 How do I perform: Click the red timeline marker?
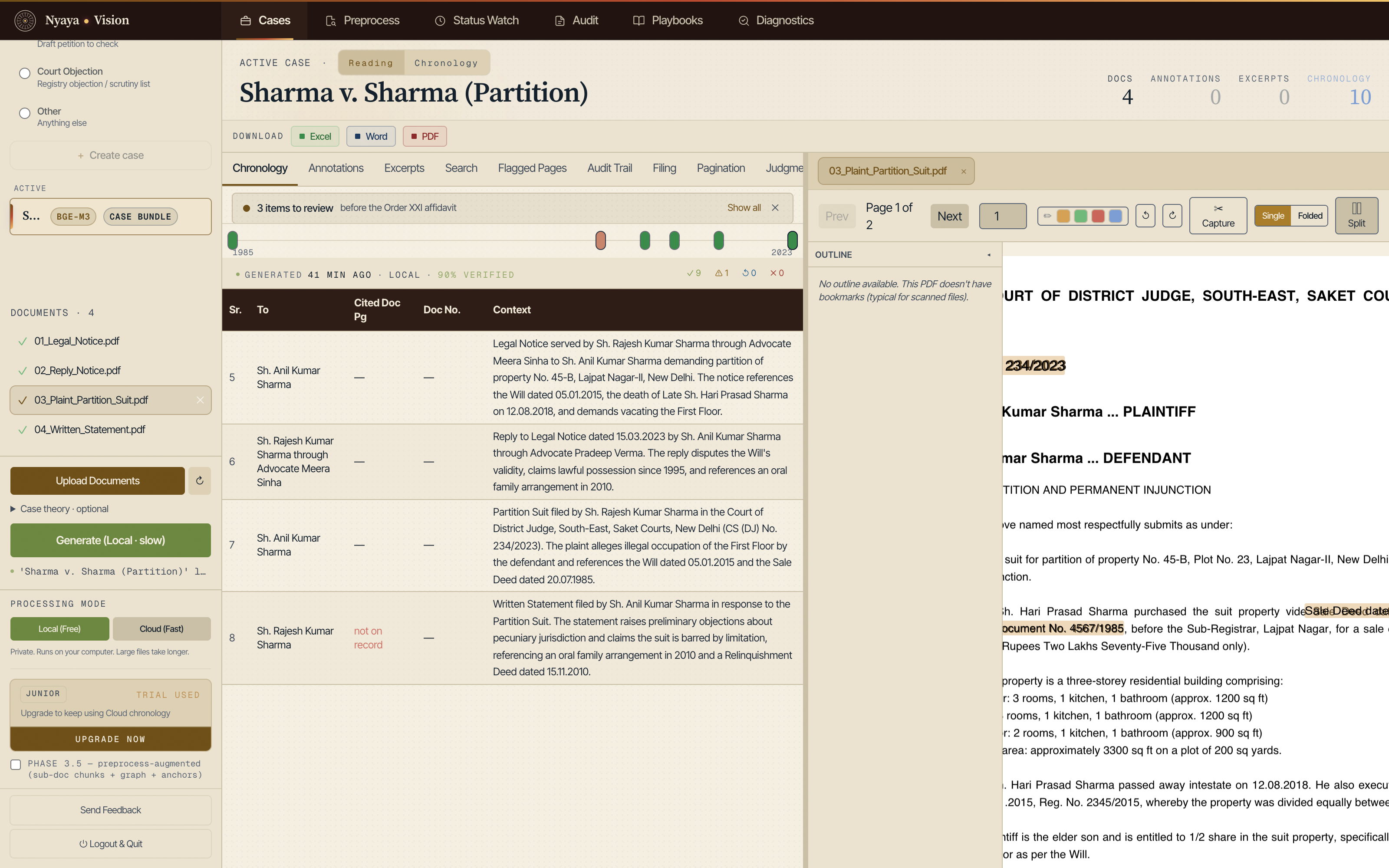tap(600, 240)
